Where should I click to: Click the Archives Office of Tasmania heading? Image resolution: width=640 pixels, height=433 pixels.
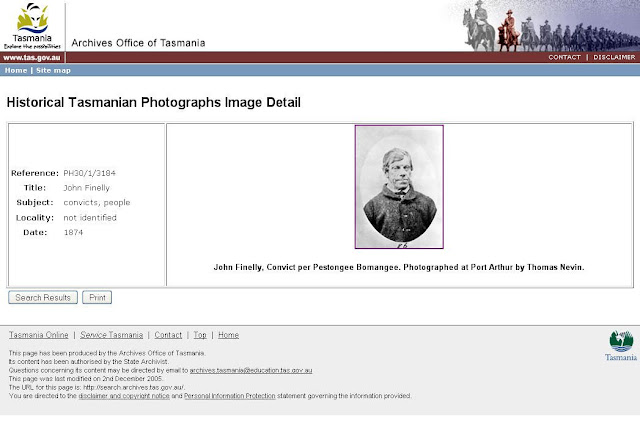click(x=138, y=43)
